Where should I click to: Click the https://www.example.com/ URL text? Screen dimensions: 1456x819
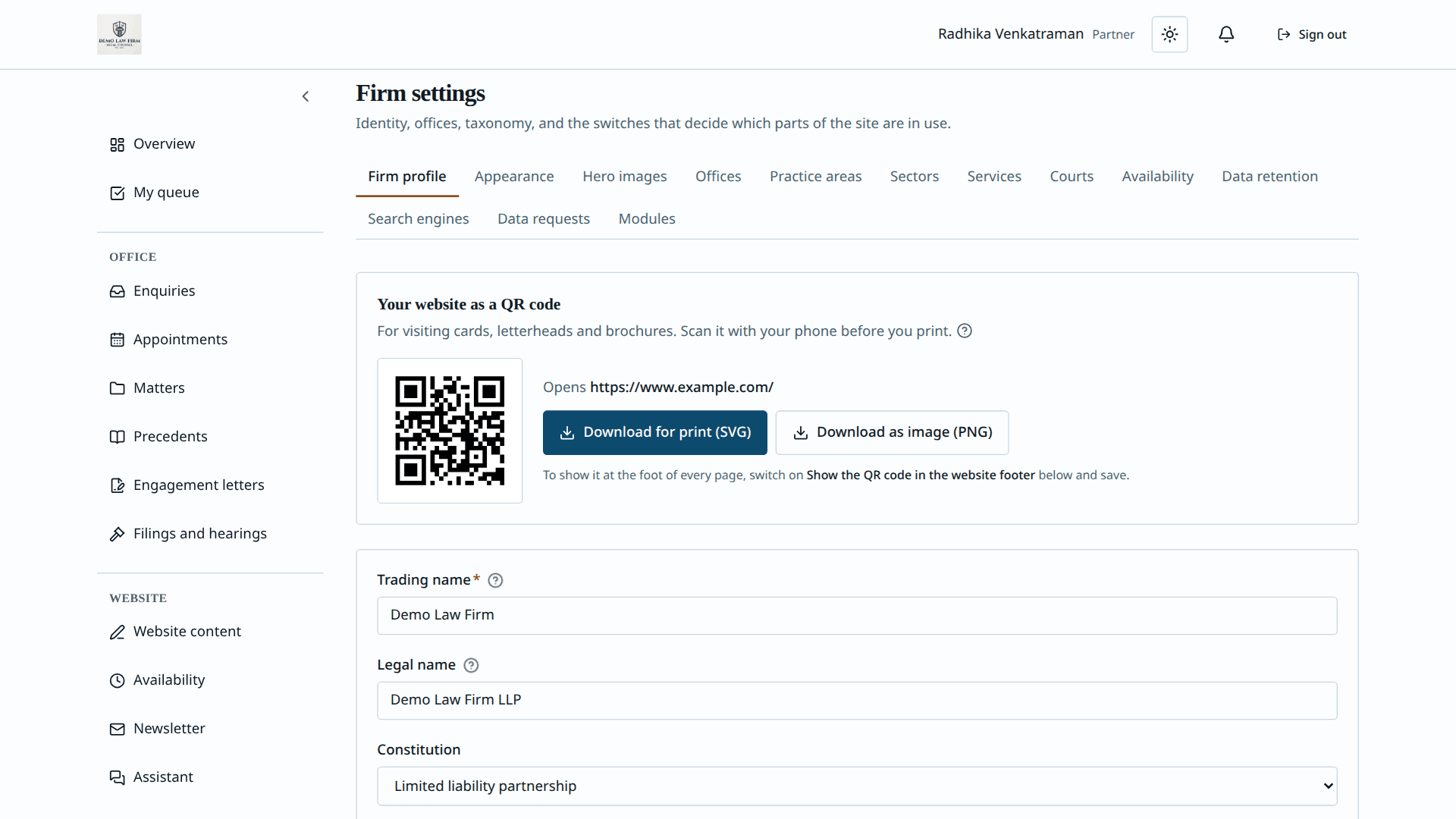[682, 388]
